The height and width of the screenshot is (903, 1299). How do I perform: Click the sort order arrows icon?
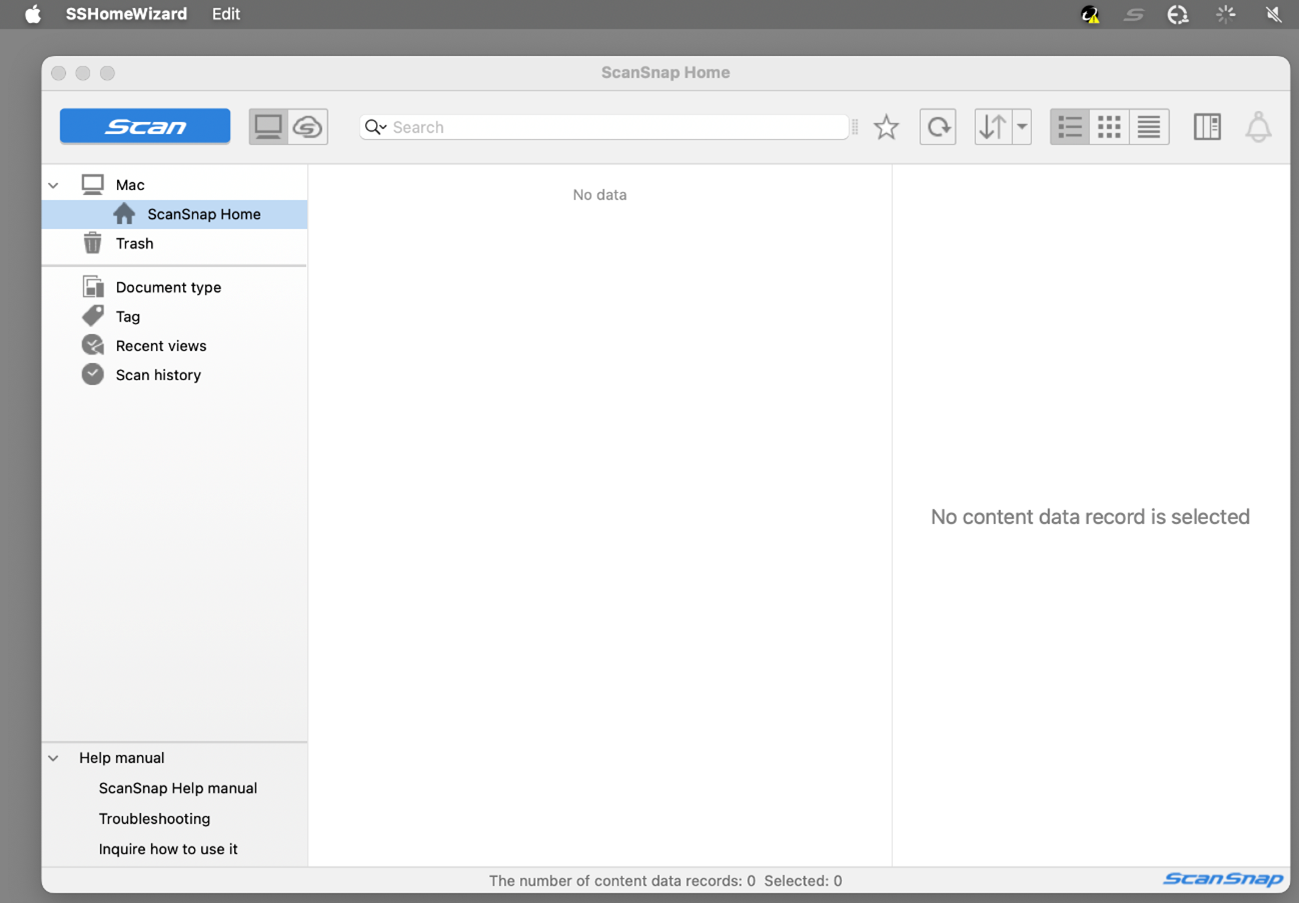pos(993,127)
